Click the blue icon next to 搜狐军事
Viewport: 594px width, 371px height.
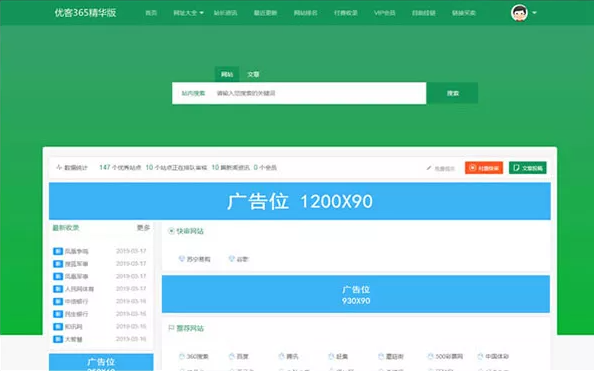(58, 264)
